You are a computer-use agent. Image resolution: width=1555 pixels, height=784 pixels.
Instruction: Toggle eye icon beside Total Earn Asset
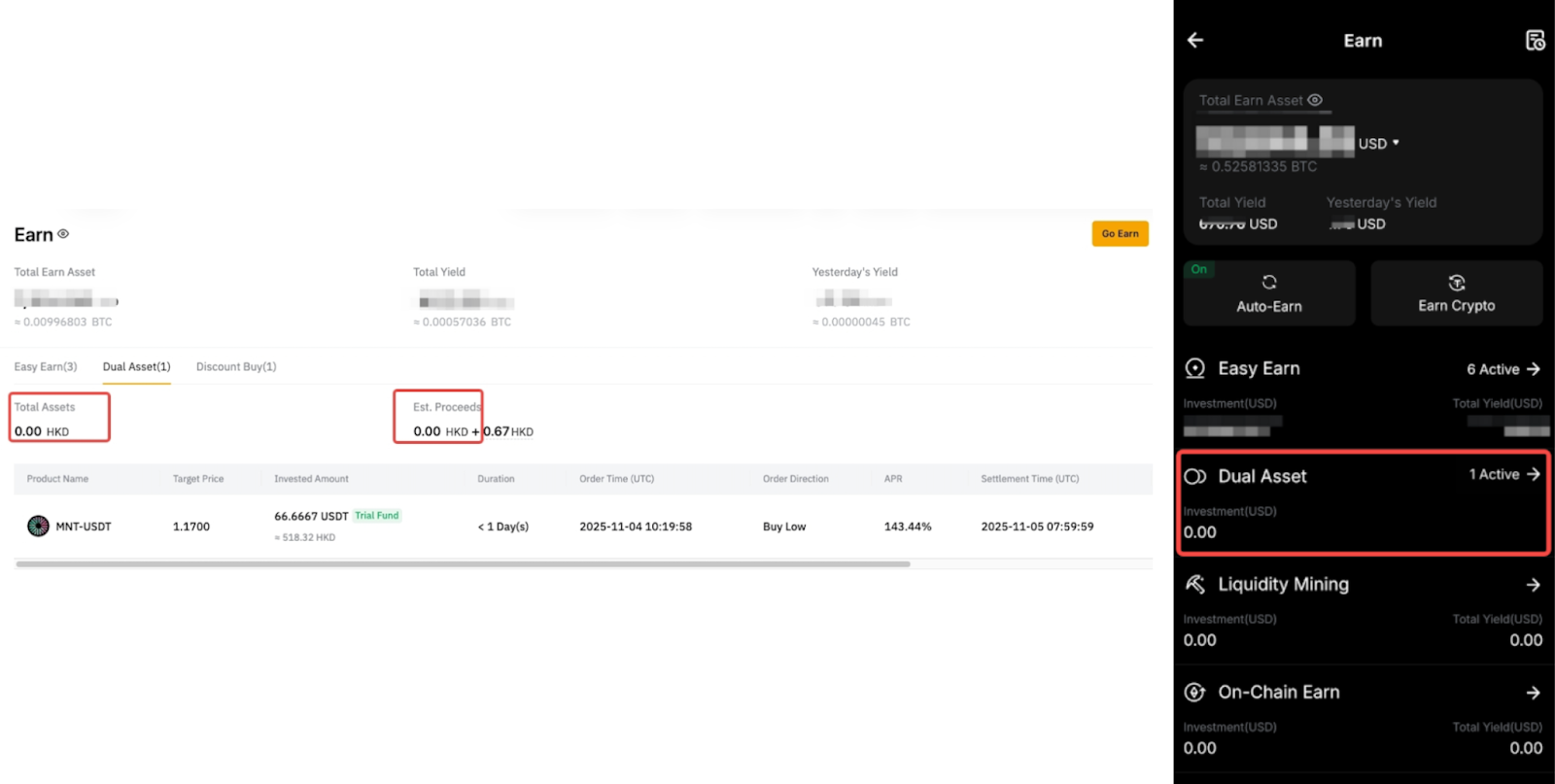(x=1315, y=100)
